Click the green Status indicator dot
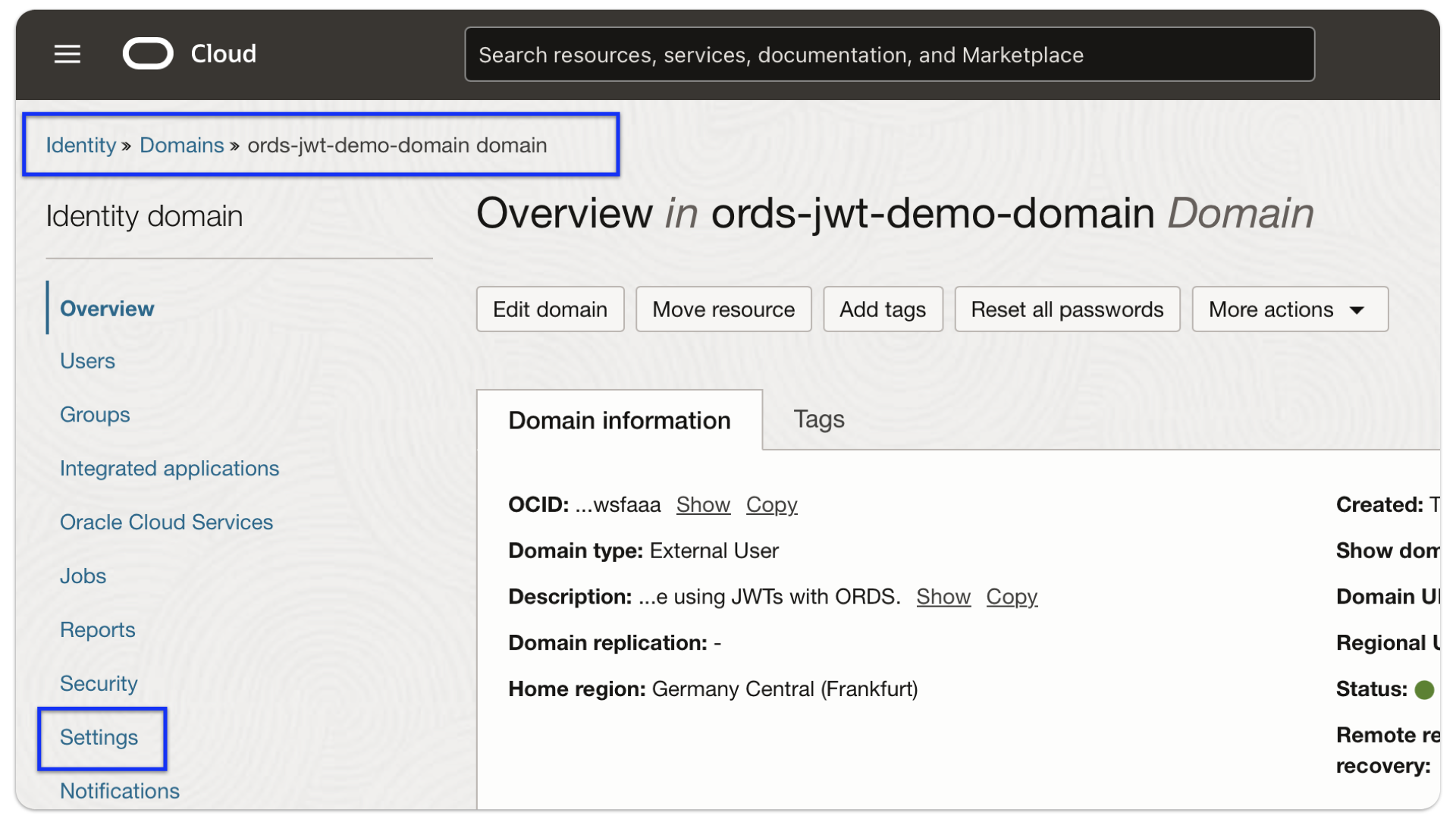Image resolution: width=1456 pixels, height=819 pixels. pyautogui.click(x=1426, y=689)
